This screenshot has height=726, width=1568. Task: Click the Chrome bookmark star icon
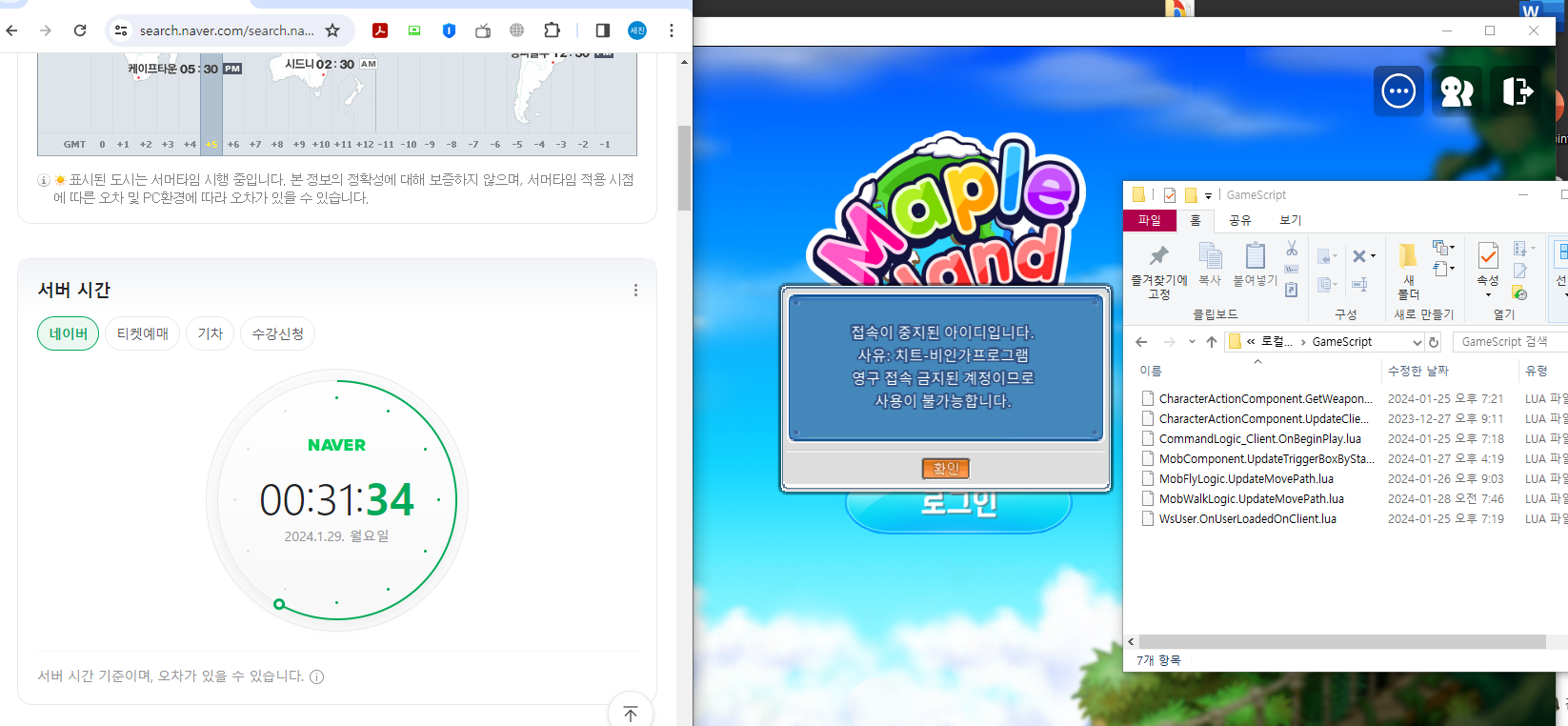tap(332, 30)
